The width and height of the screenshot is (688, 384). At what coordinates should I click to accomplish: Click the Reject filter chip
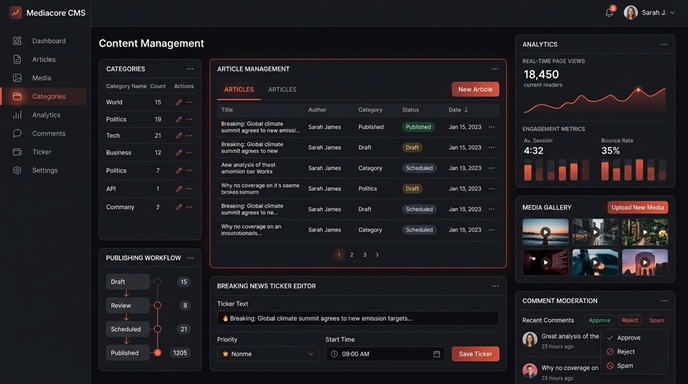pos(630,320)
